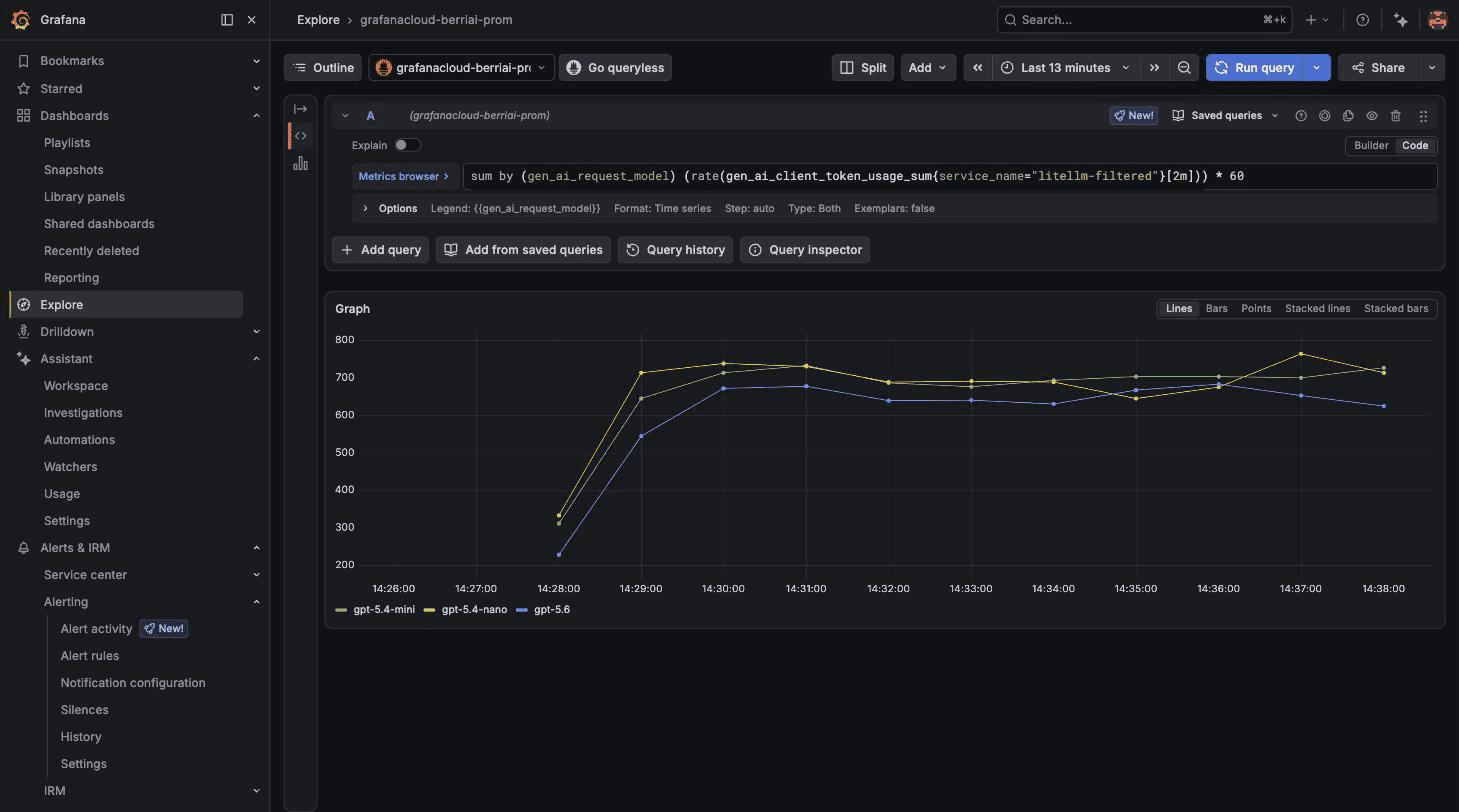Collapse query row A

(345, 116)
